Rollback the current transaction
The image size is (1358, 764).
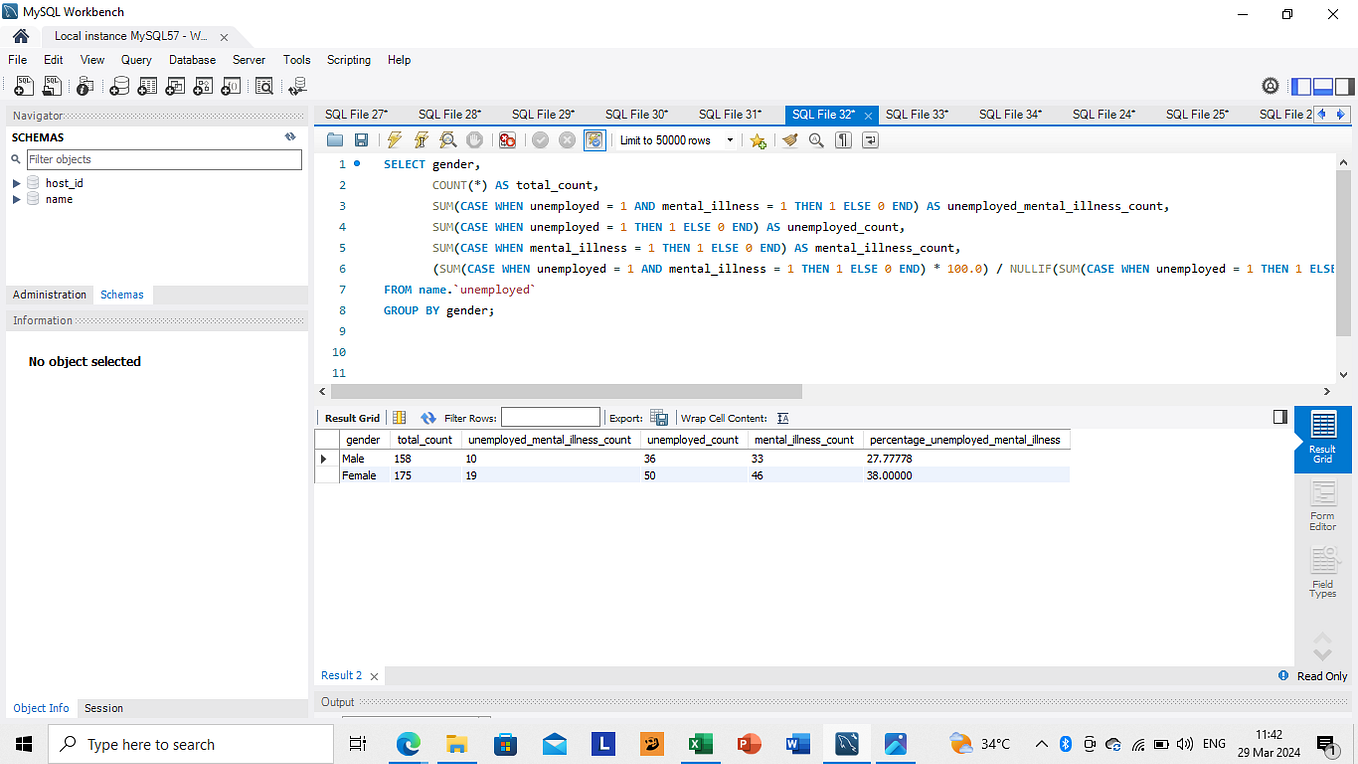pyautogui.click(x=567, y=140)
